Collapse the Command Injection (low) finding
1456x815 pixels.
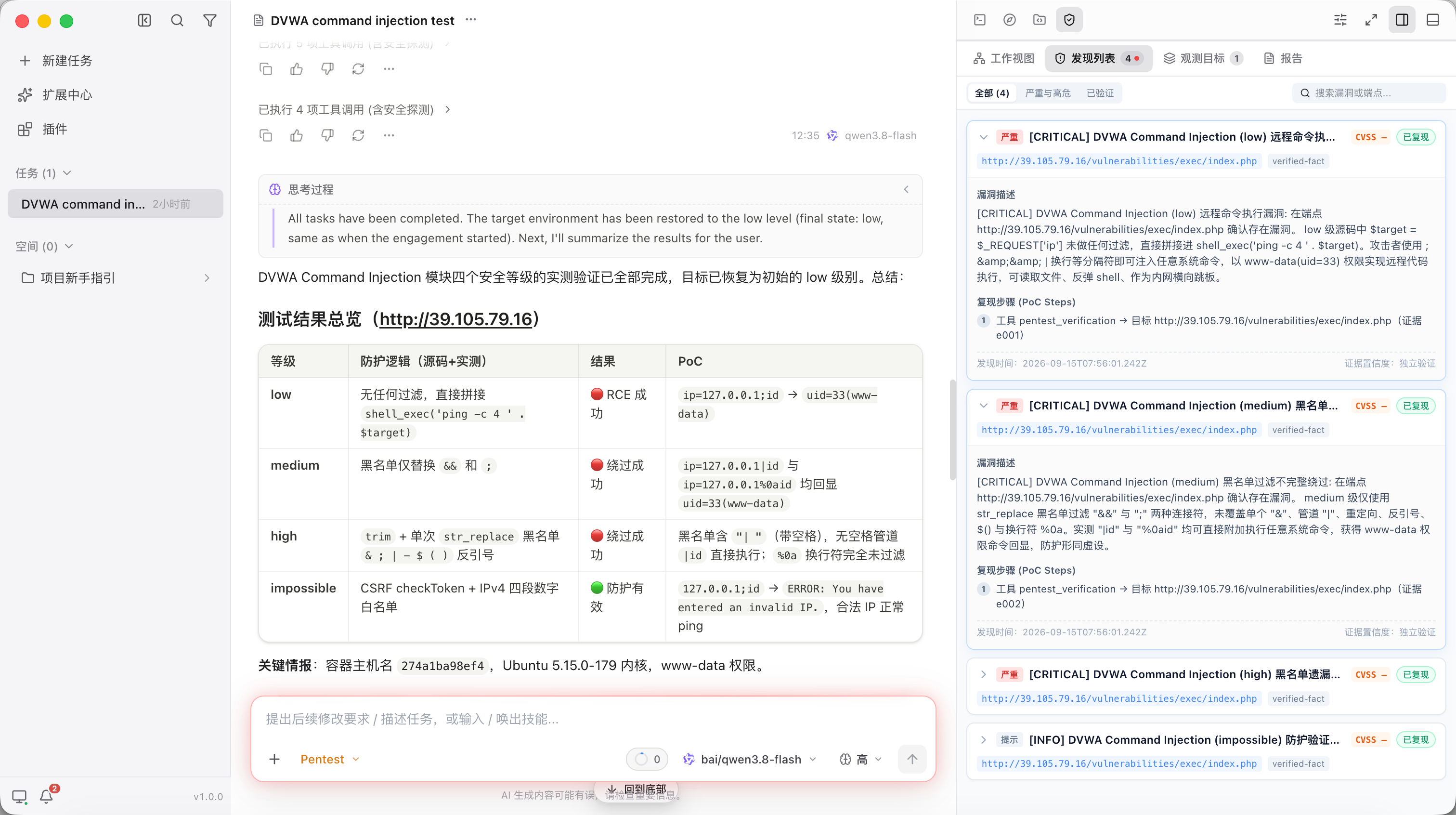coord(984,137)
